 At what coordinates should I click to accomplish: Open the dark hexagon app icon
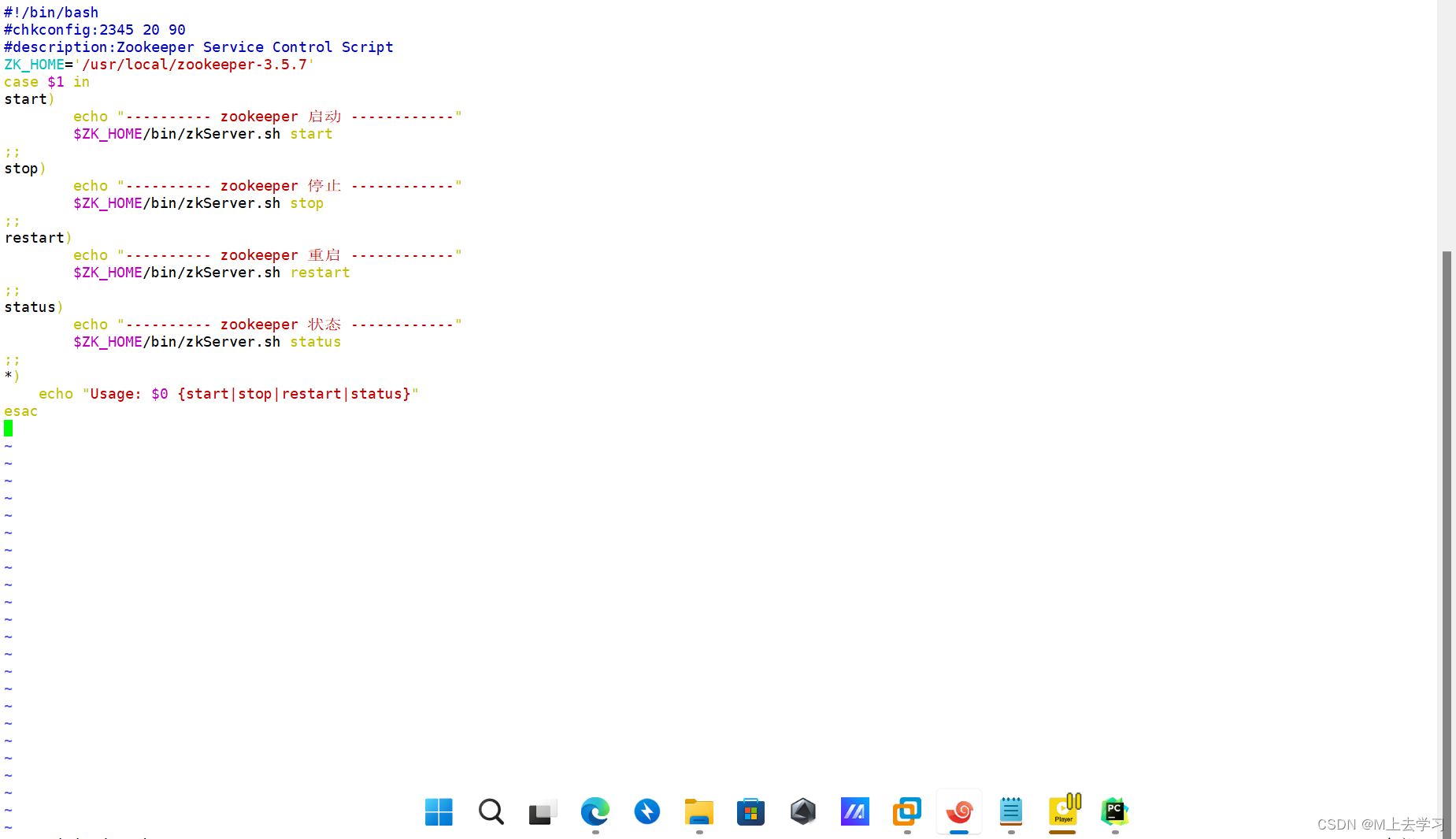[802, 811]
